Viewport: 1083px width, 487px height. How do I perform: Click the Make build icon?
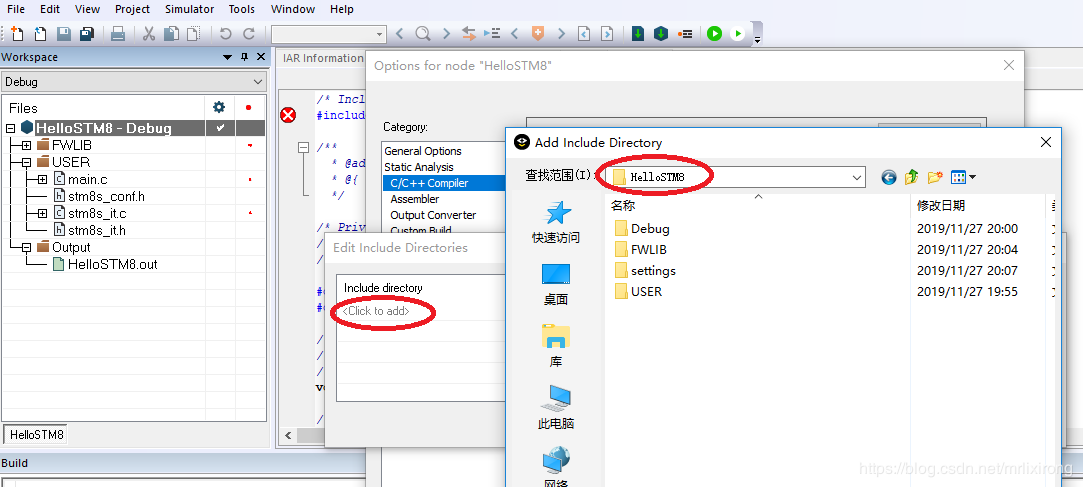click(x=661, y=33)
